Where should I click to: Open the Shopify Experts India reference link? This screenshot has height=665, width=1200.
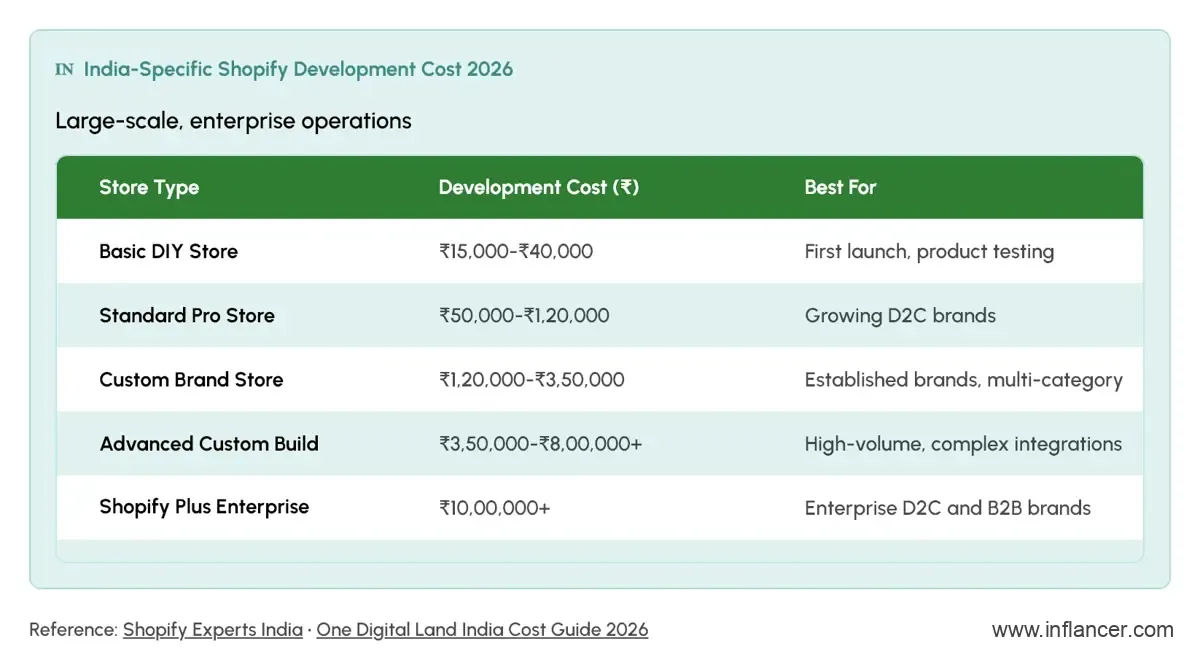[x=213, y=630]
